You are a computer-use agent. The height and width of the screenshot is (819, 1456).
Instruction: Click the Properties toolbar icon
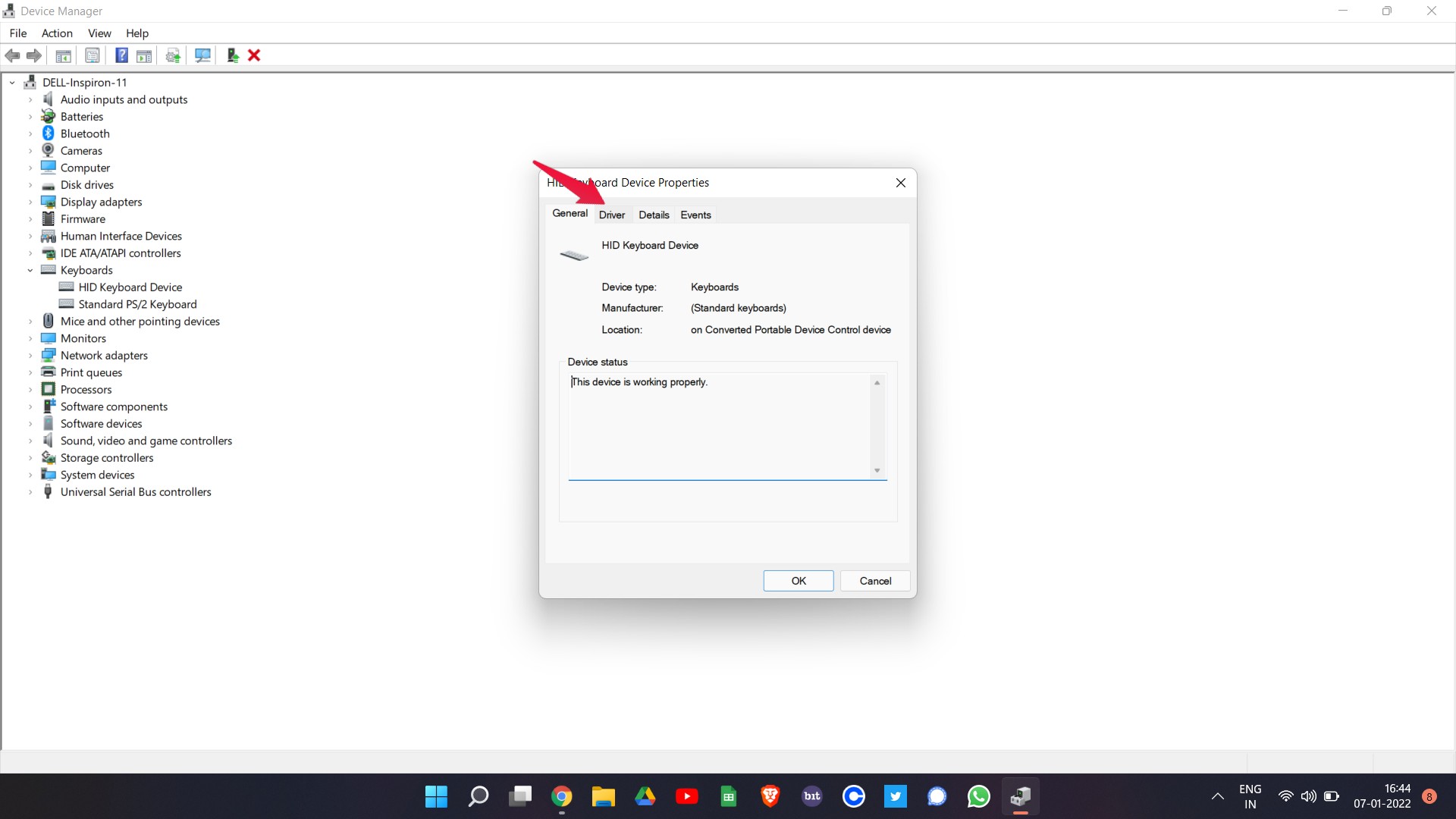[x=93, y=55]
